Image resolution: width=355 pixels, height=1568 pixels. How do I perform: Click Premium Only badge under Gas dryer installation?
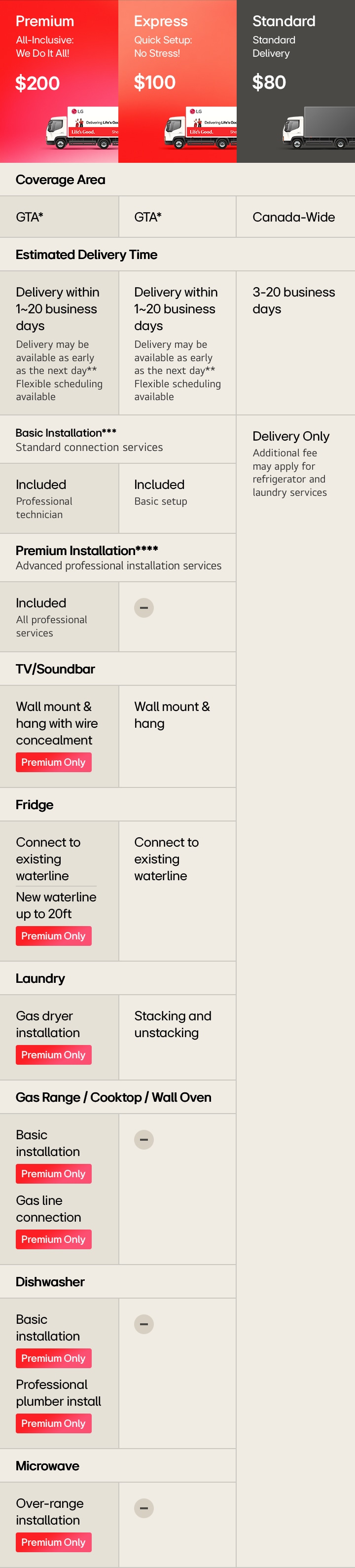click(x=53, y=1055)
